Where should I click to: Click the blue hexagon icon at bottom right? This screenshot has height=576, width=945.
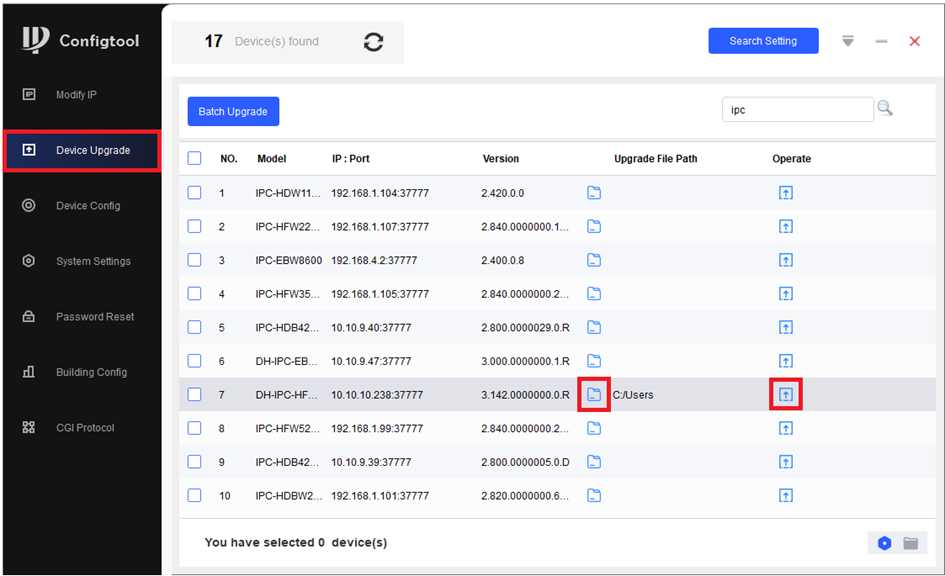pos(884,543)
